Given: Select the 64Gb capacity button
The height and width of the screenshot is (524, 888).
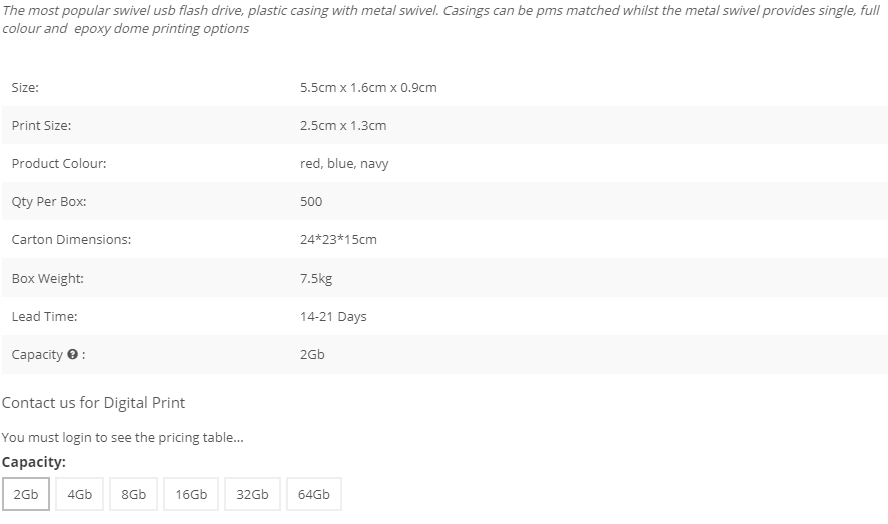Looking at the screenshot, I should (314, 494).
